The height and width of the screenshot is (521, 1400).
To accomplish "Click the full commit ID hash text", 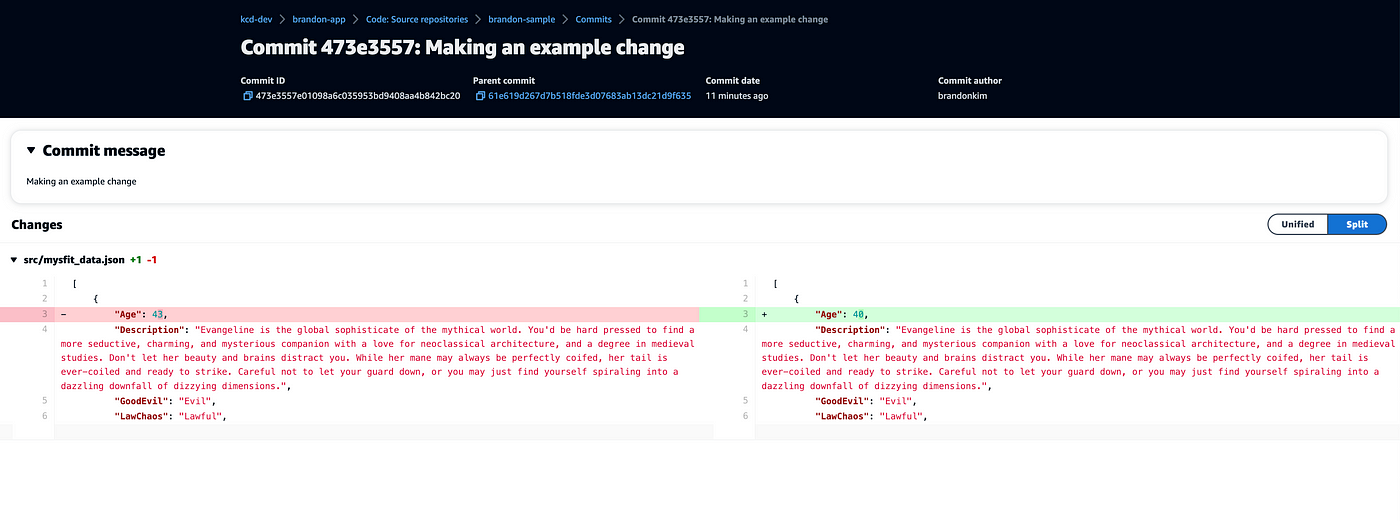I will point(357,96).
